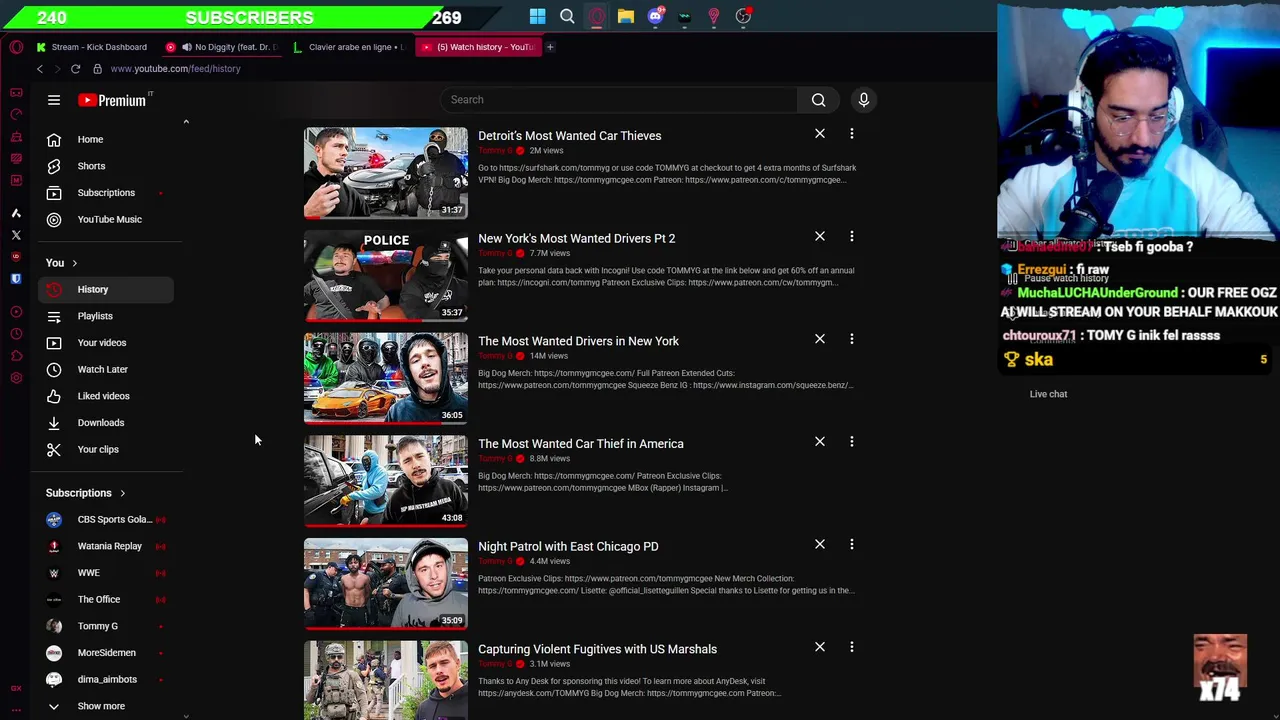Remove Capturing Violent Fugitives video from history
This screenshot has height=720, width=1280.
[820, 647]
